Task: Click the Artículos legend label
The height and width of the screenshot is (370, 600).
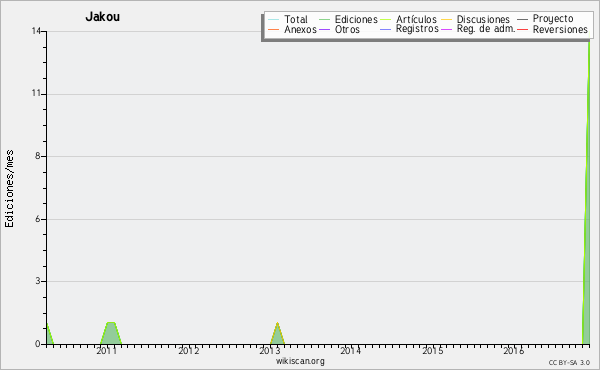Action: point(416,19)
